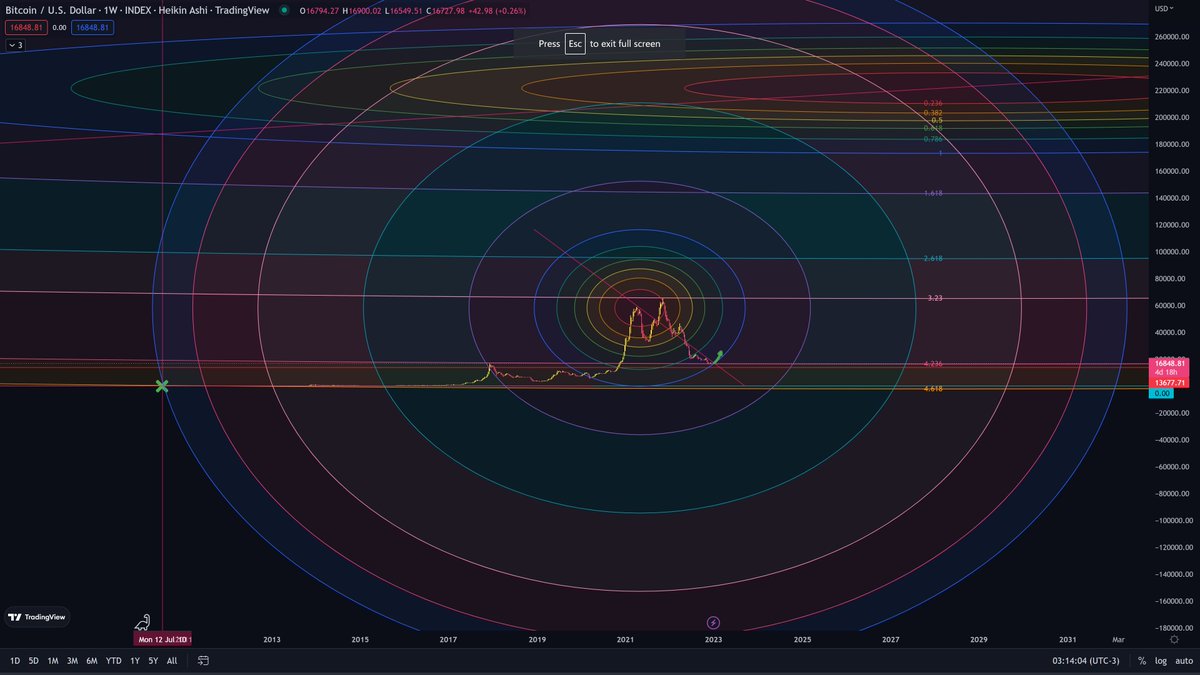
Task: Select the 1M time range
Action: (53, 661)
